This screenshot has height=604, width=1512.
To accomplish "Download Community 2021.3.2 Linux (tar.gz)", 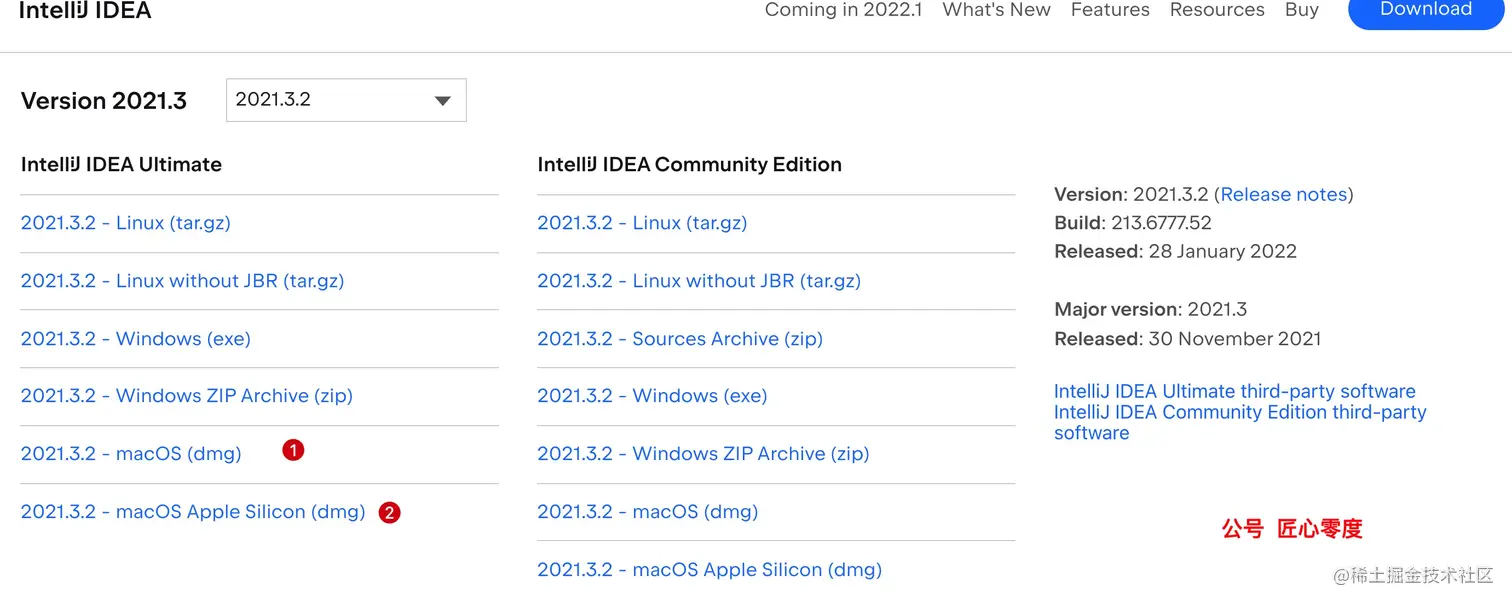I will point(642,223).
